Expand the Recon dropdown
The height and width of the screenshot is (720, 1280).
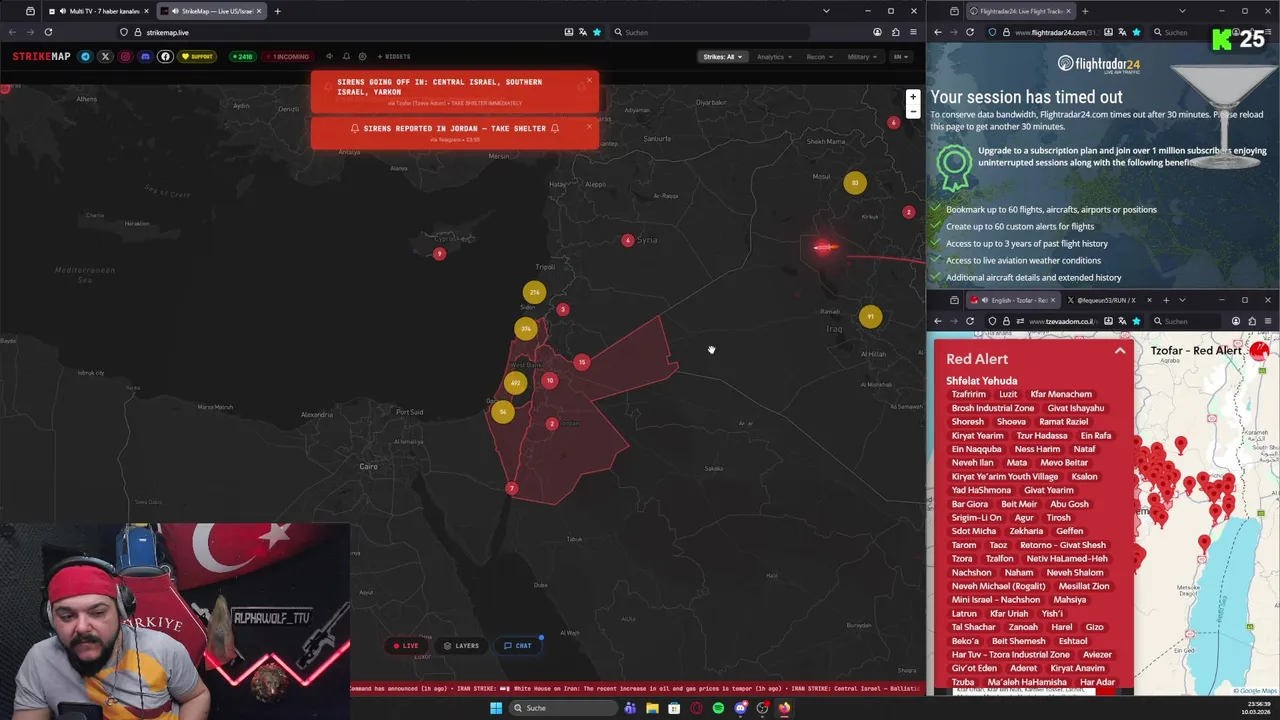click(820, 57)
